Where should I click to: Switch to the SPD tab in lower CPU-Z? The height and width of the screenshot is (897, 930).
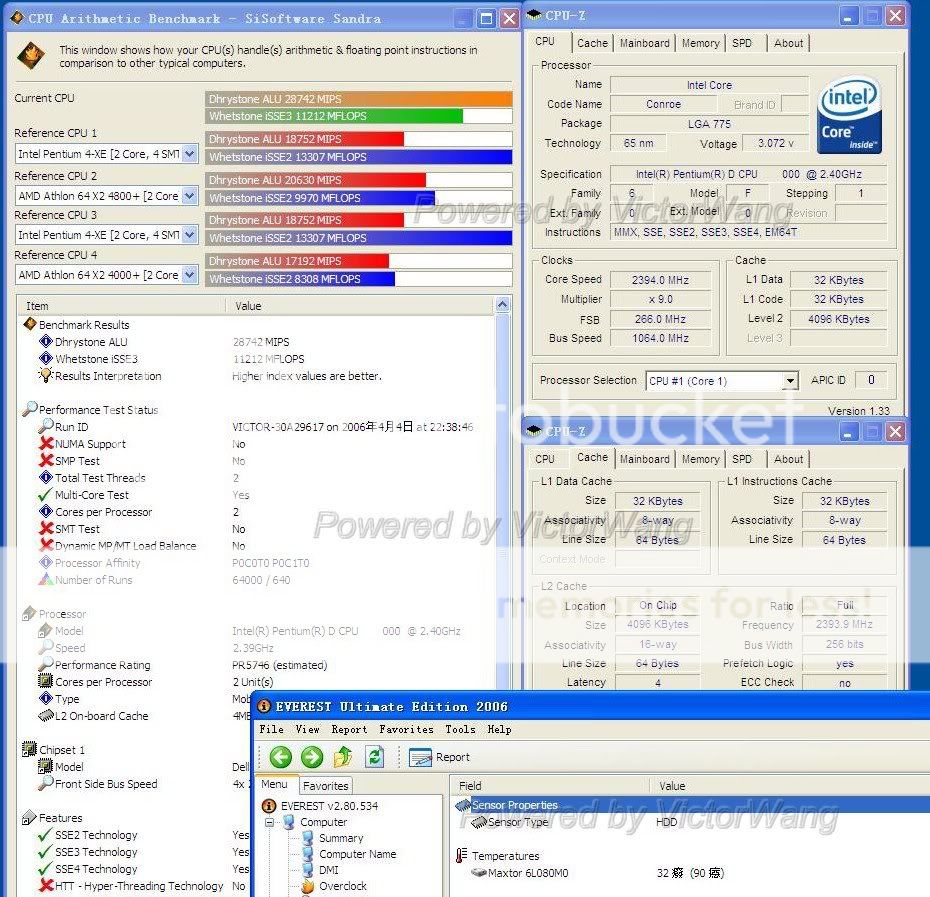pyautogui.click(x=742, y=459)
